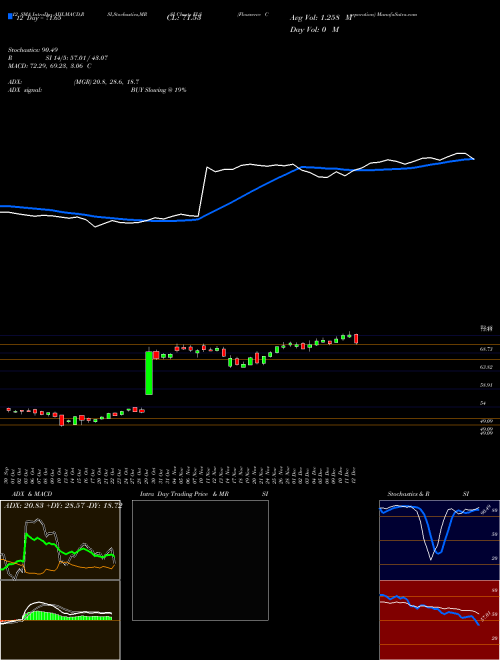Select the 'Stochastics: 90.49' value
Viewport: 500px width, 660px height.
[x=32, y=51]
